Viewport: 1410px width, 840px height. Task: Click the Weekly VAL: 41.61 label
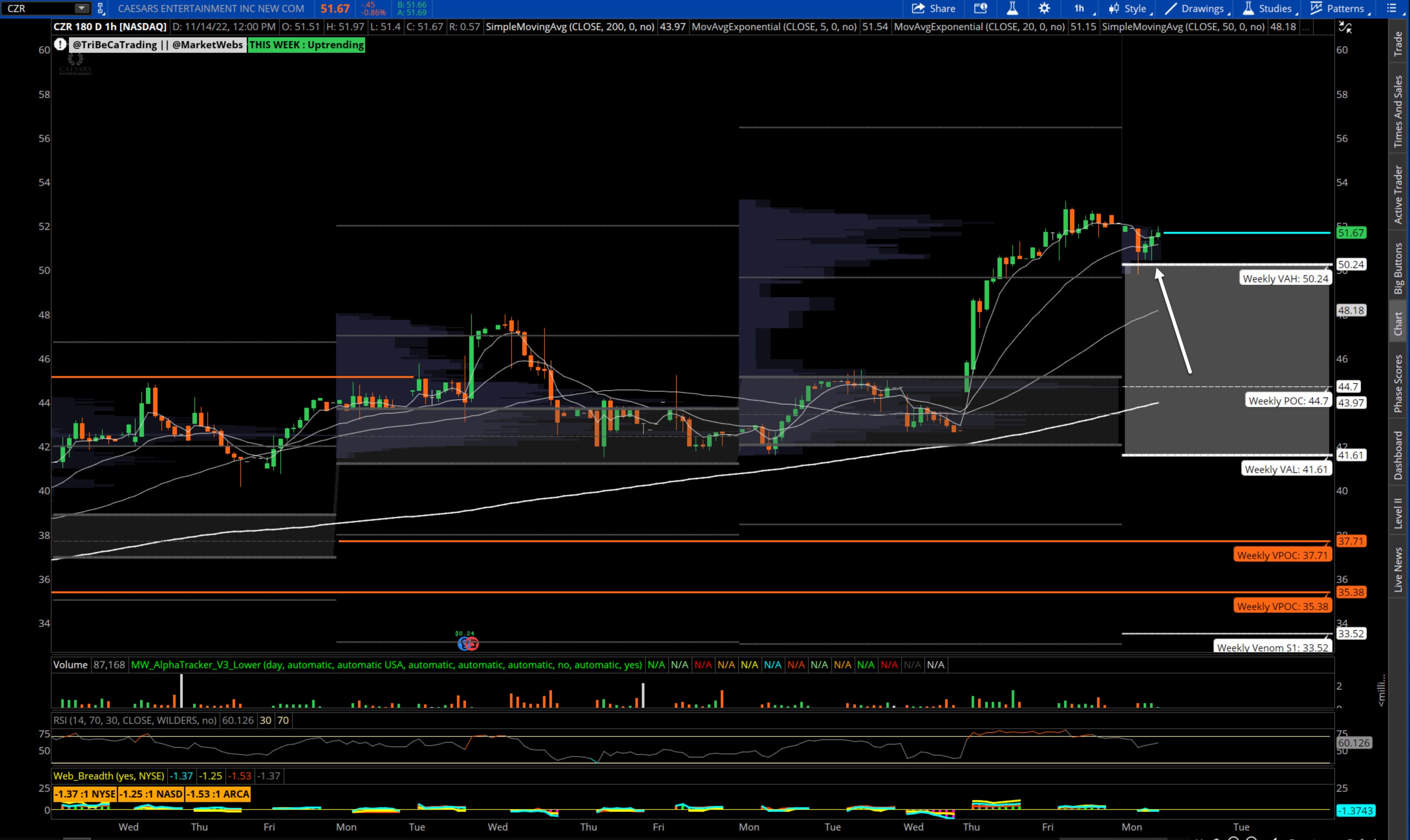(1285, 469)
